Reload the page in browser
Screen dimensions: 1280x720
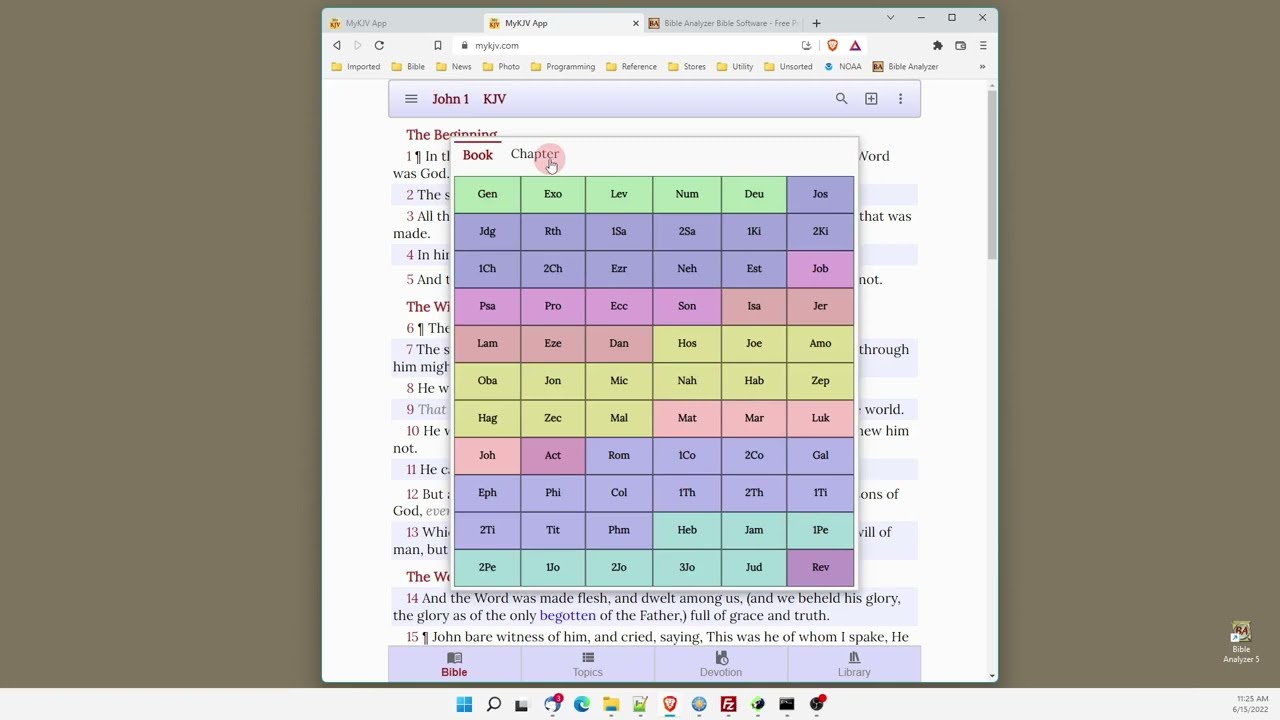coord(379,45)
